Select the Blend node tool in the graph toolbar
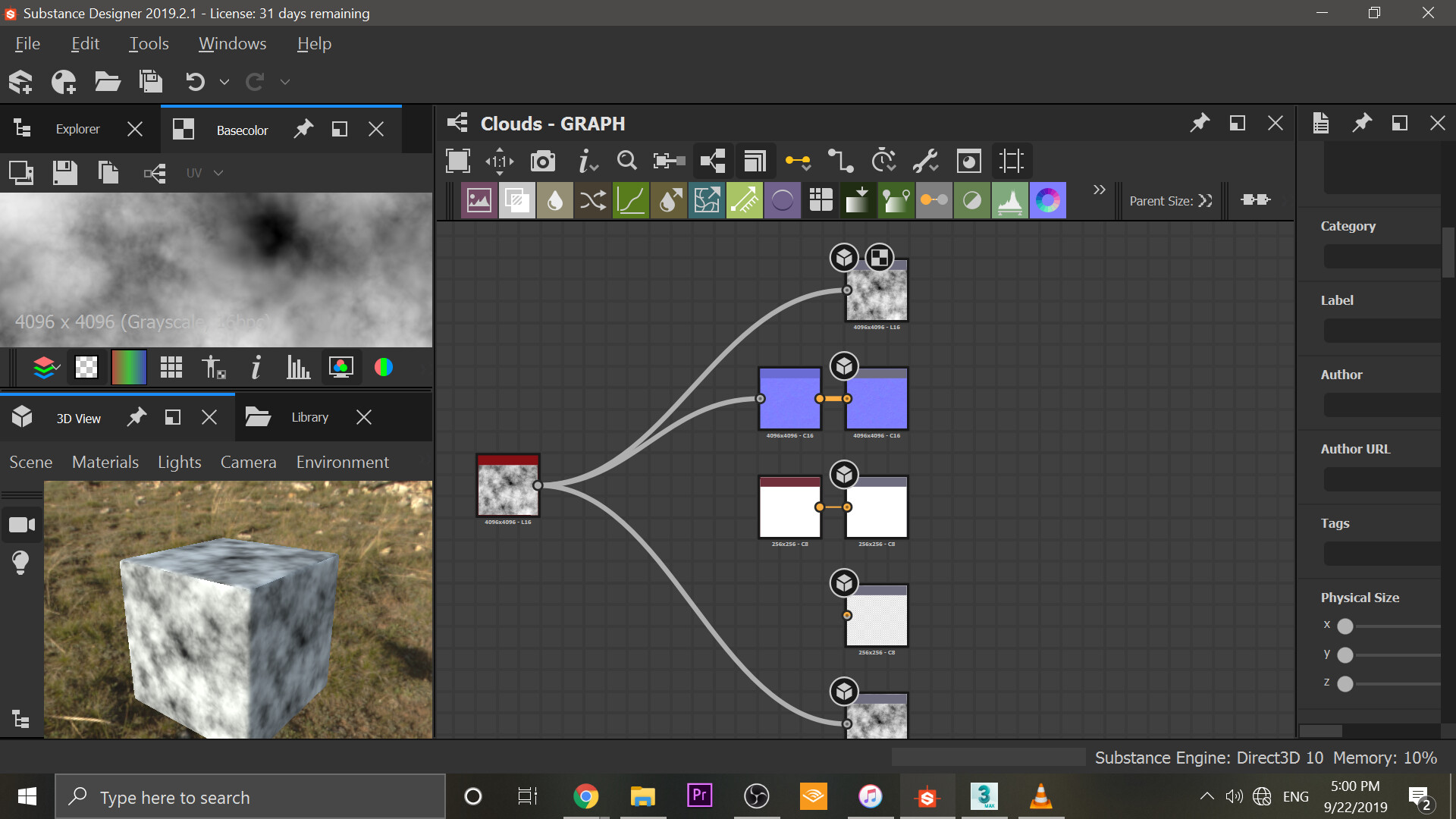1456x819 pixels. click(x=516, y=200)
